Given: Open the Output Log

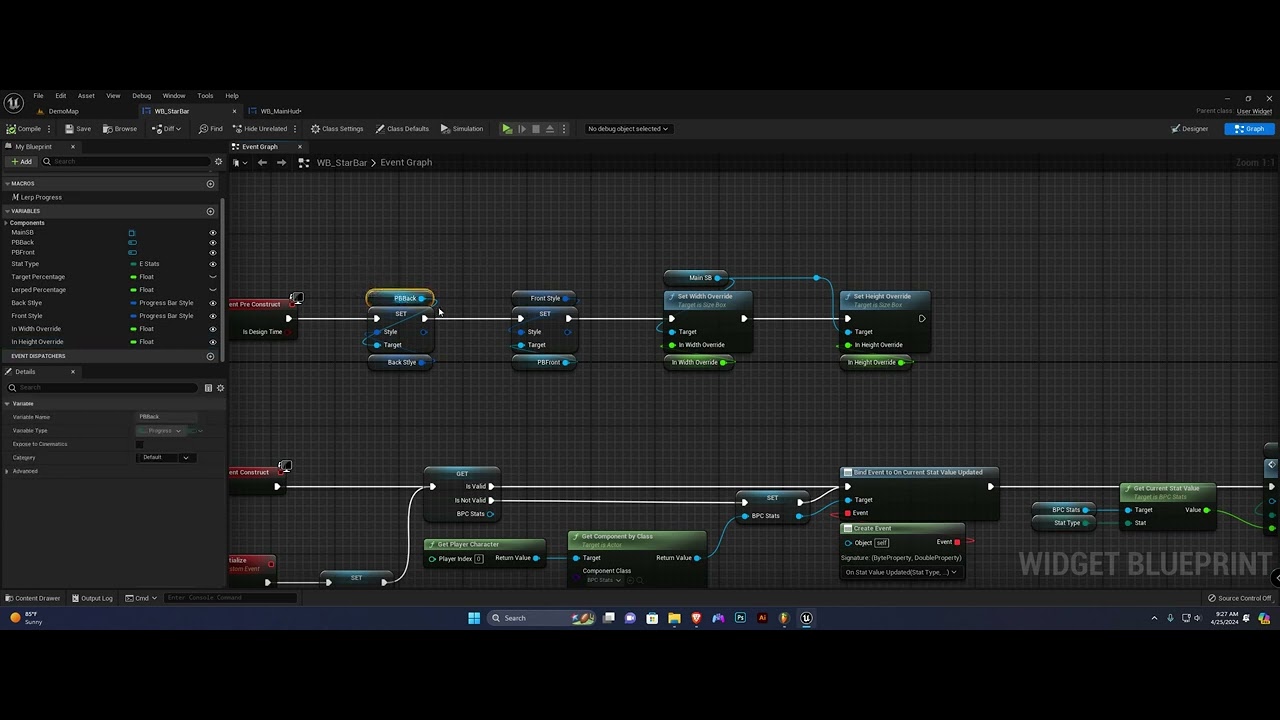Looking at the screenshot, I should pos(92,598).
